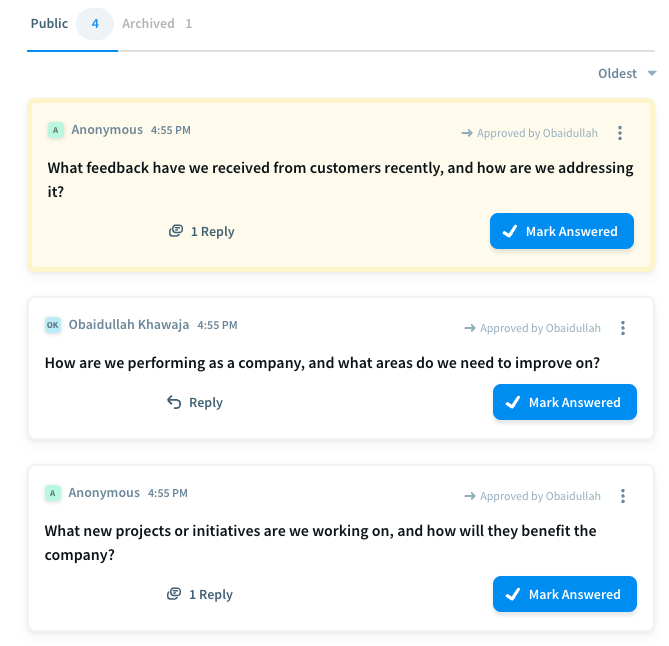Image resolution: width=669 pixels, height=646 pixels.
Task: Click the 'OK' avatar of Obaidullah Khawaja
Action: pos(53,325)
